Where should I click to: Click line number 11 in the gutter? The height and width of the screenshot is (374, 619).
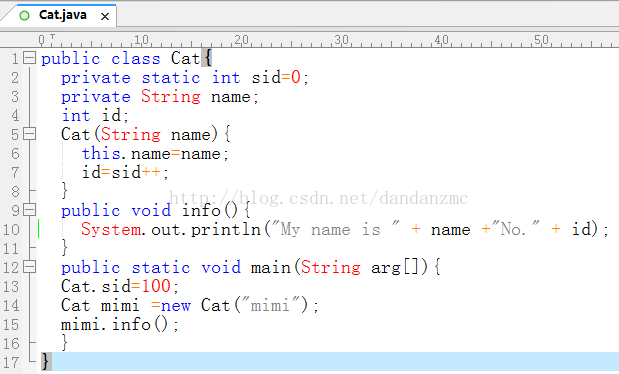11,248
